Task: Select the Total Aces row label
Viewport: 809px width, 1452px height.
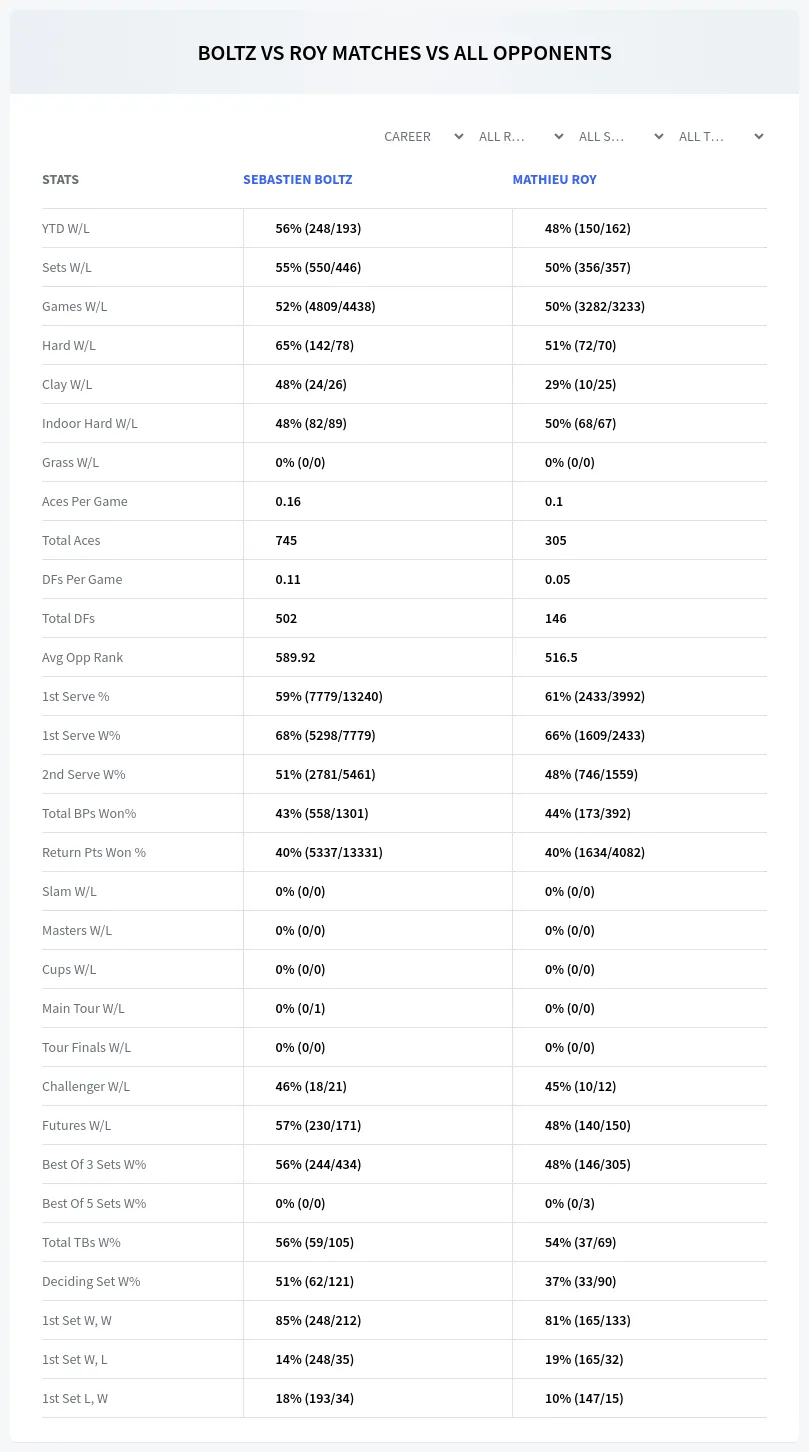Action: click(71, 540)
